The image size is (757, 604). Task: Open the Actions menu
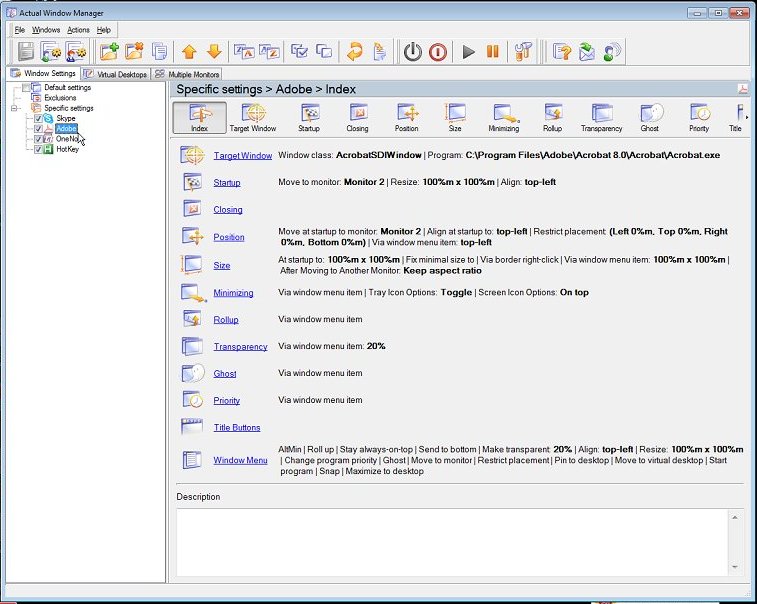(78, 30)
